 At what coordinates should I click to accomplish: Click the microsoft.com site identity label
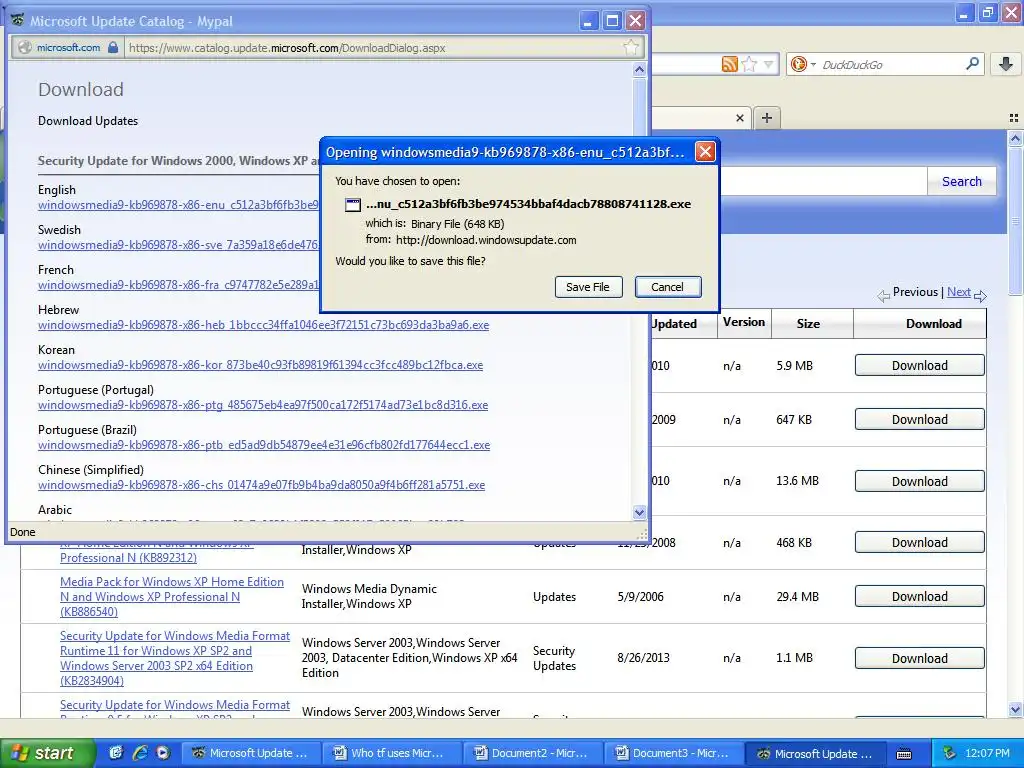pyautogui.click(x=68, y=47)
